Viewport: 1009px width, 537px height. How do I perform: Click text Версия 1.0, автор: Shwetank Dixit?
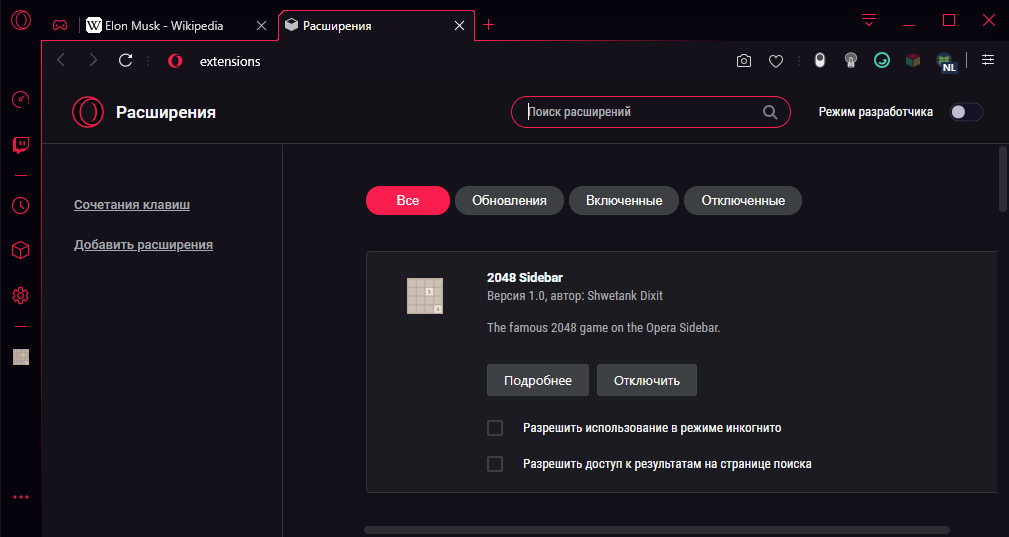coord(575,296)
